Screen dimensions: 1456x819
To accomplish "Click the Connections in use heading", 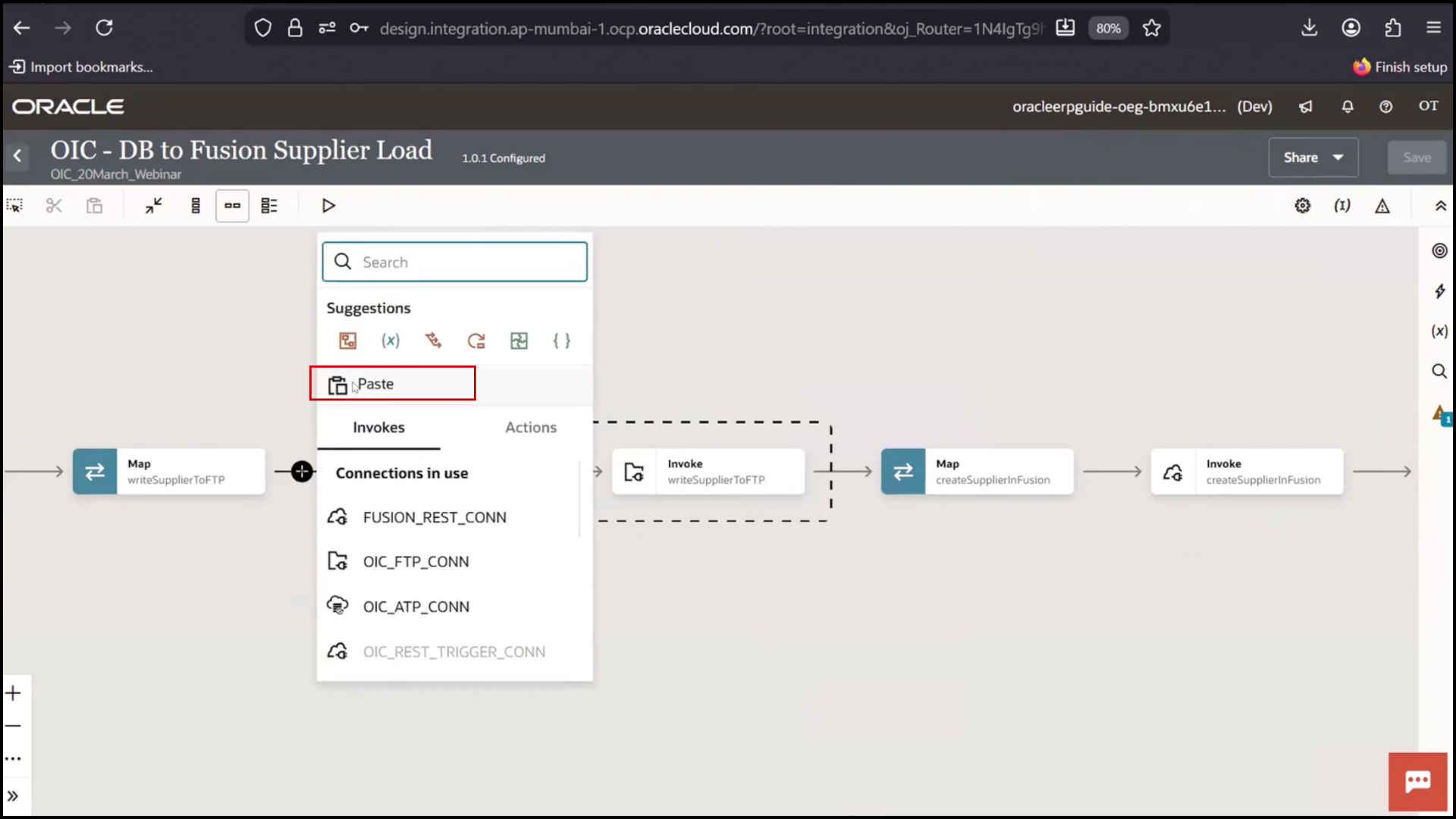I will coord(402,473).
